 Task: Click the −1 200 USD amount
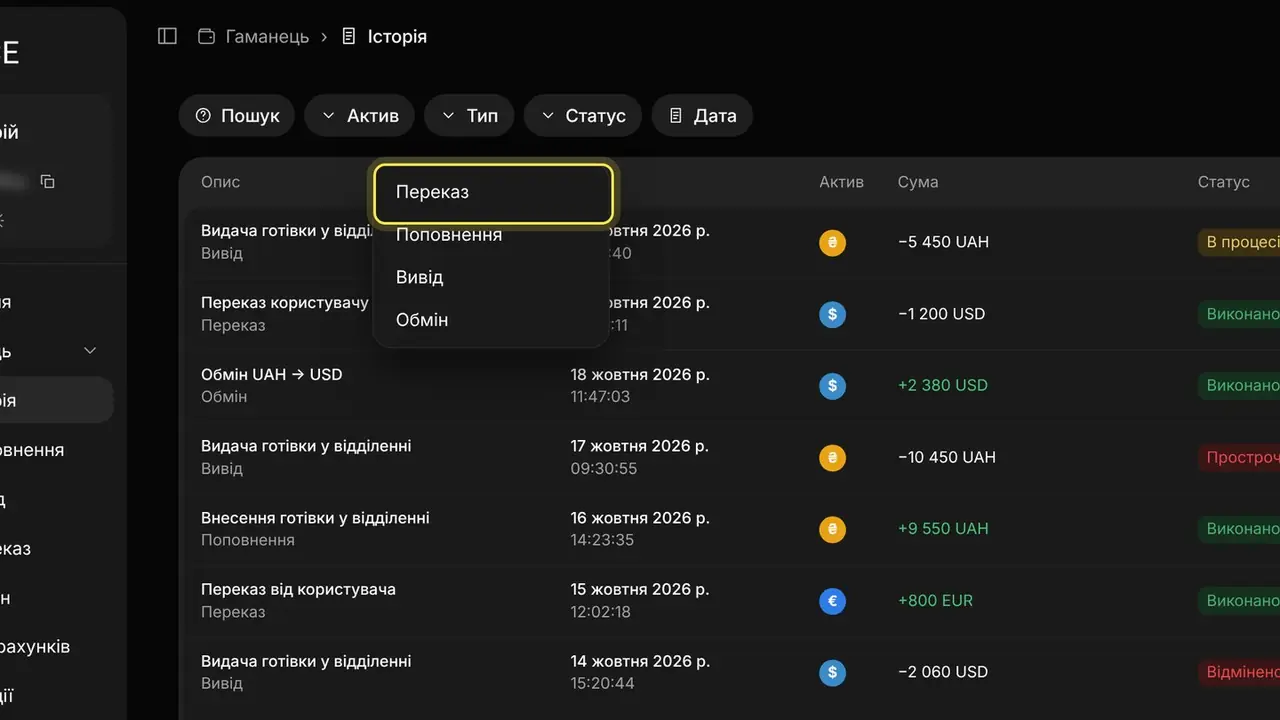pyautogui.click(x=941, y=314)
